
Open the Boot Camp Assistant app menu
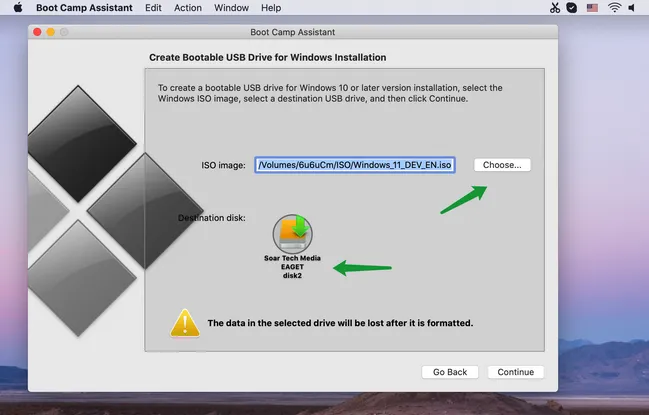(x=85, y=7)
